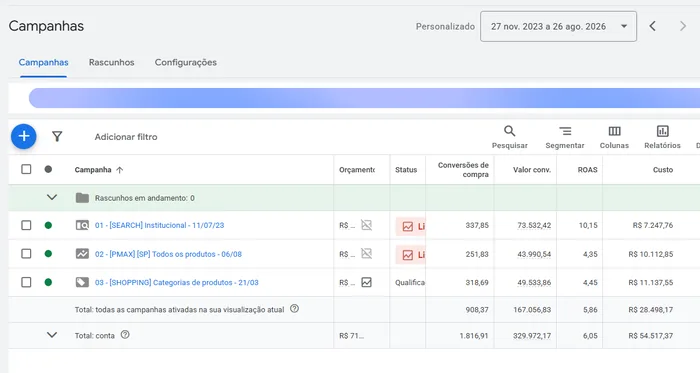Click the Qualifica status of SHOPPING campaign
Image resolution: width=700 pixels, height=373 pixels.
[x=410, y=282]
